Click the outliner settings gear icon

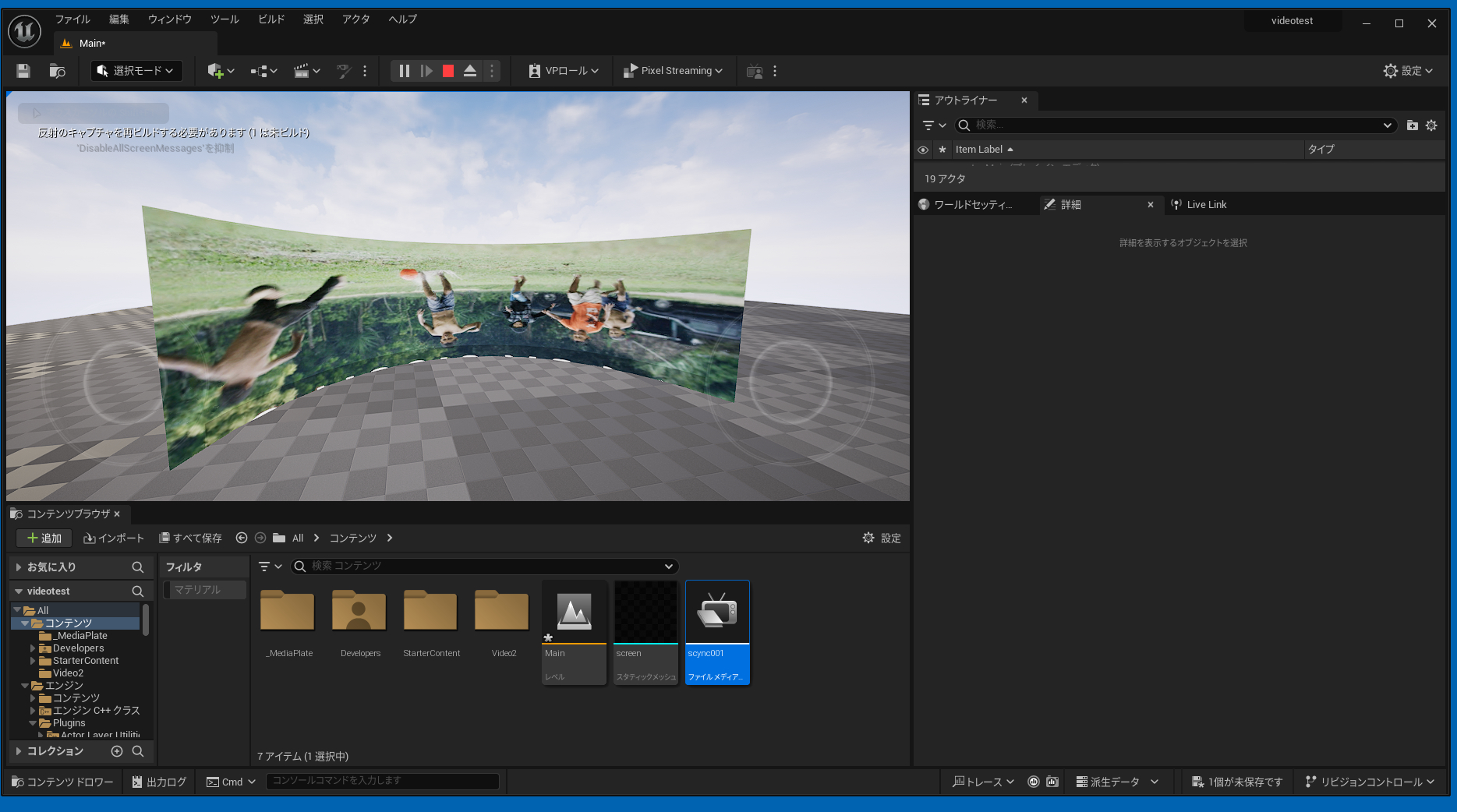1431,125
